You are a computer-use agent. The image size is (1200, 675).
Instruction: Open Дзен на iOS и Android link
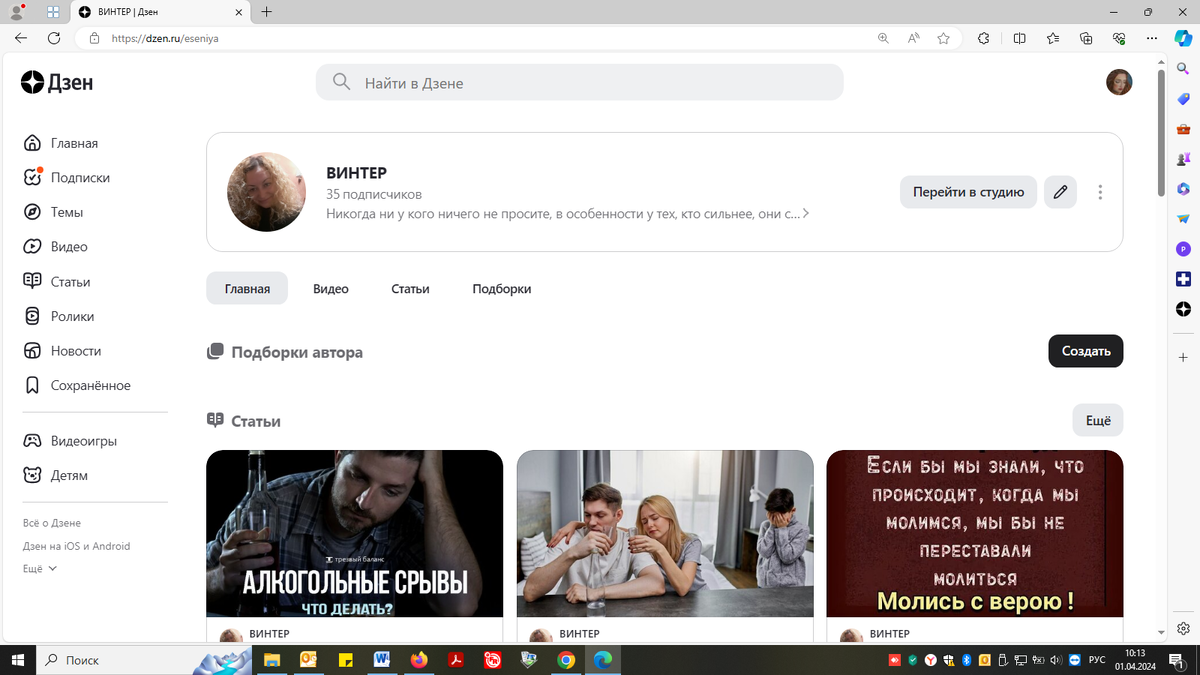(x=77, y=546)
